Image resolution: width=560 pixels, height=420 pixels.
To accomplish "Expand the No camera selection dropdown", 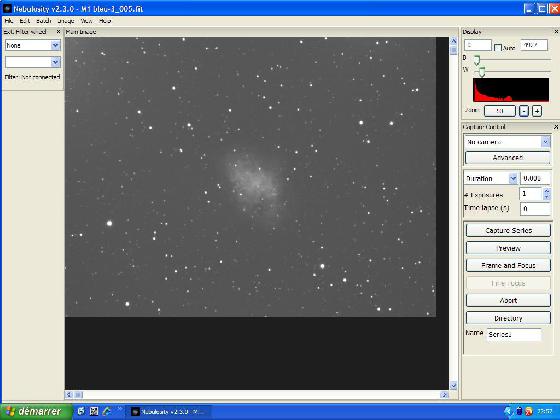I will [508, 142].
